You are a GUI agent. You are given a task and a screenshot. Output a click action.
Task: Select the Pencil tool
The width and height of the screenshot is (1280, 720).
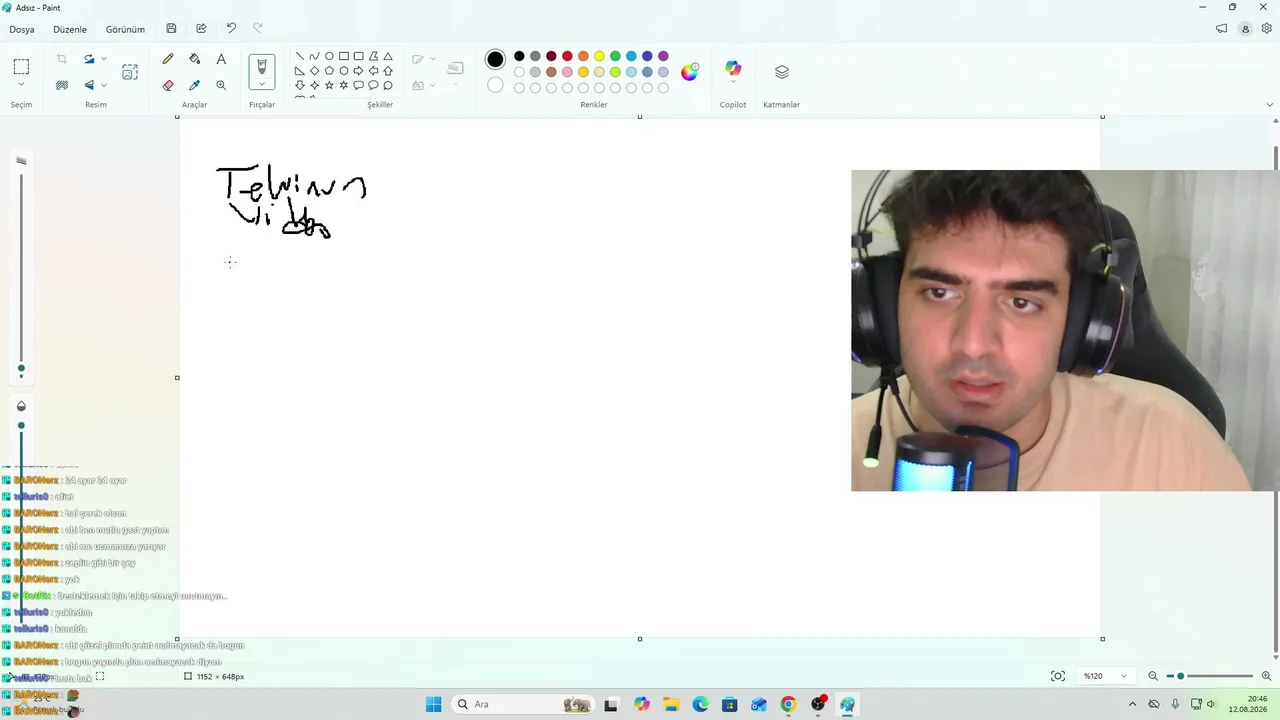click(x=168, y=60)
